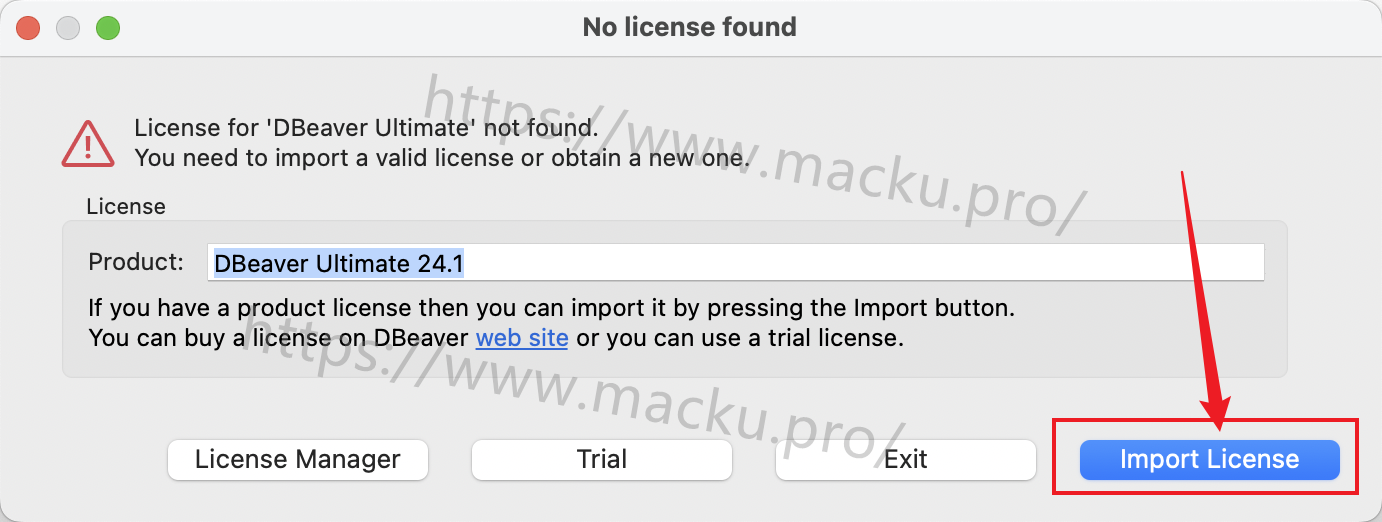This screenshot has width=1382, height=522.
Task: Click the gray minimize window button
Action: coord(68,28)
